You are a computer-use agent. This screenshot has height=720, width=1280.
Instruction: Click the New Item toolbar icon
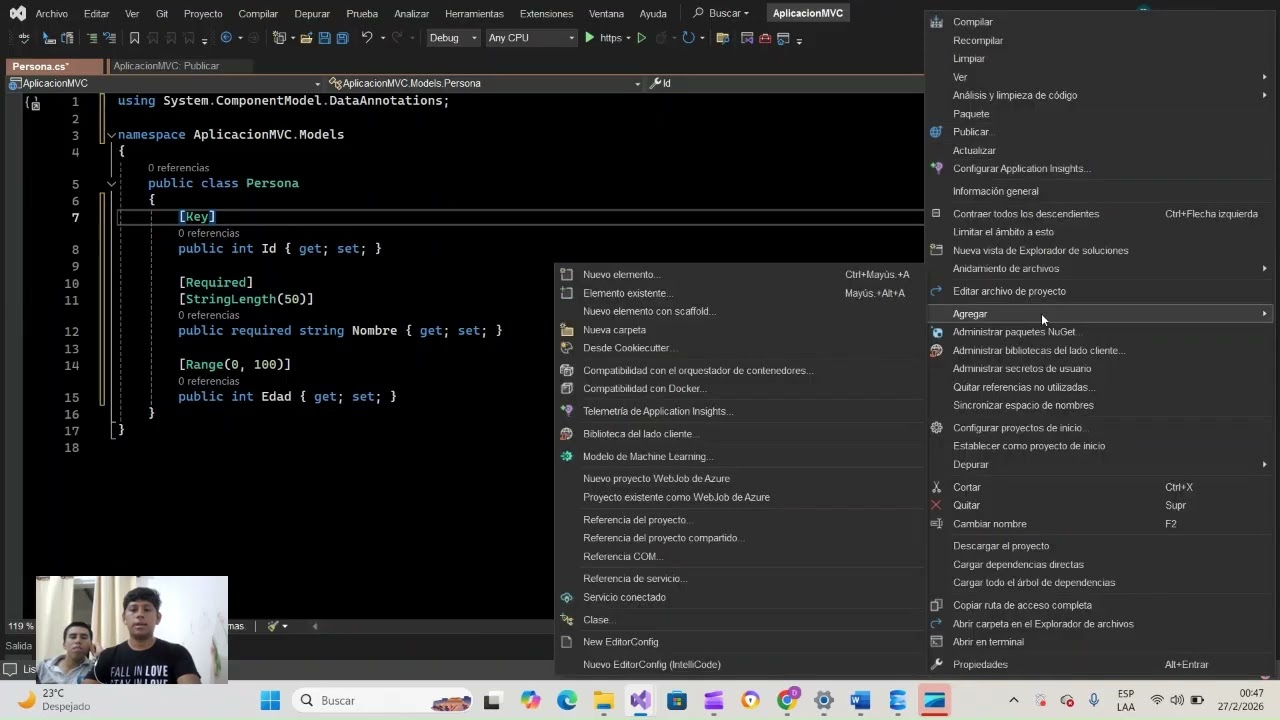[280, 38]
